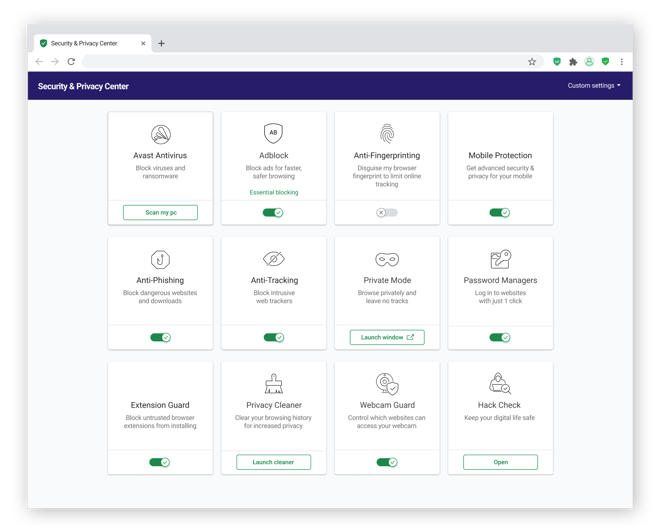Turn off the Mobile Protection toggle
660x532 pixels.
500,213
